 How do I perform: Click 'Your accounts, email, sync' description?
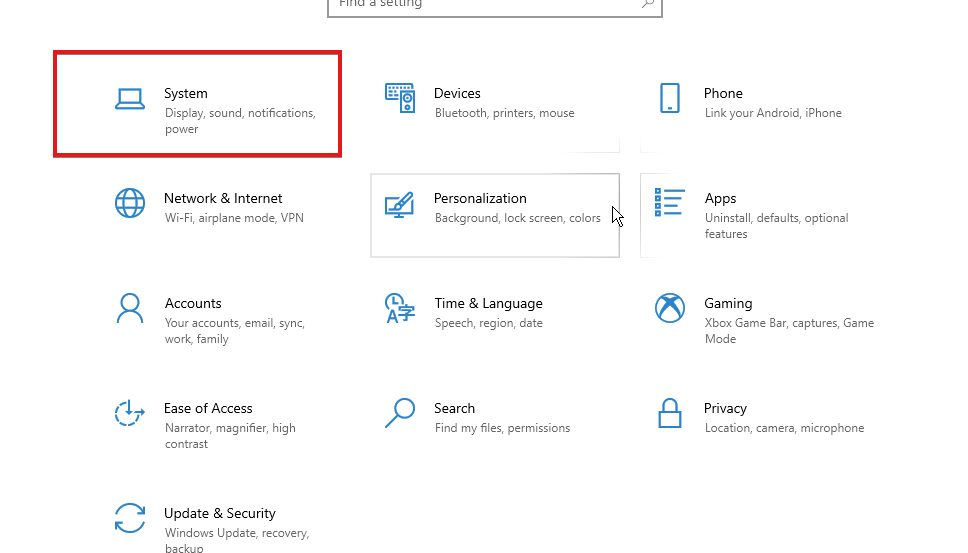[235, 331]
